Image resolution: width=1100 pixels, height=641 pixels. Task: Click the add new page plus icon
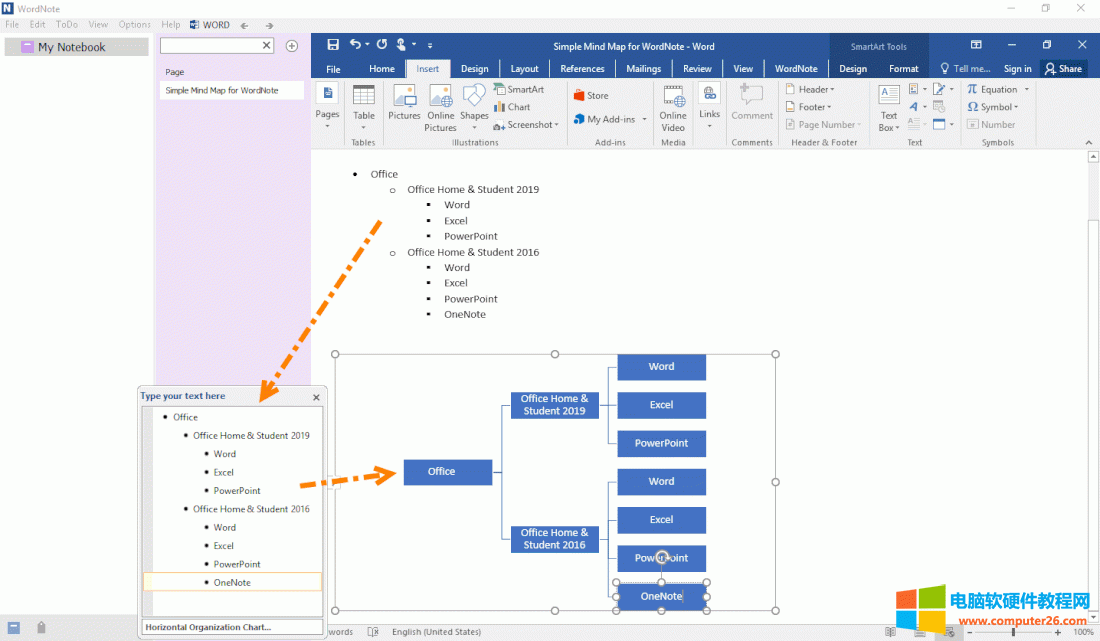coord(292,46)
